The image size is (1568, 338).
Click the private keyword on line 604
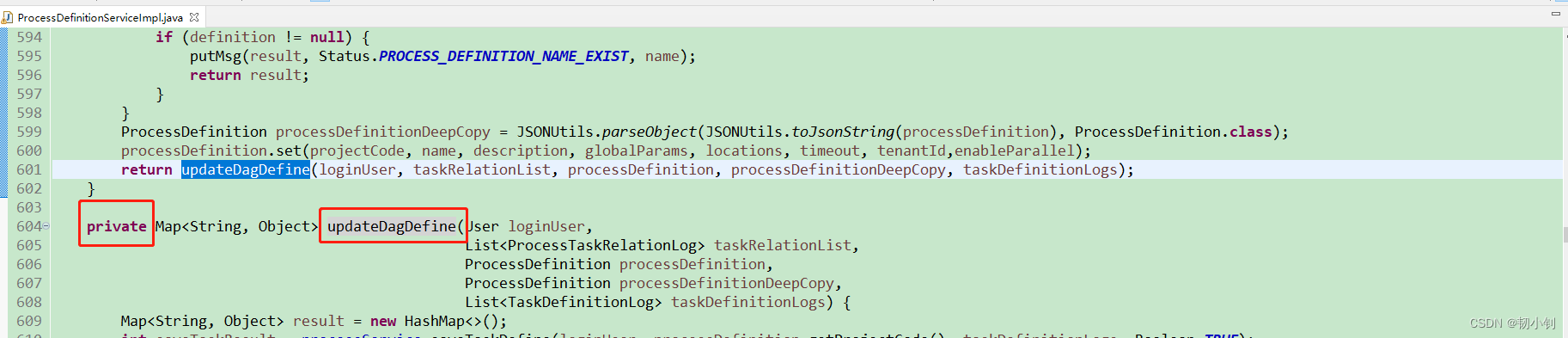tap(117, 226)
